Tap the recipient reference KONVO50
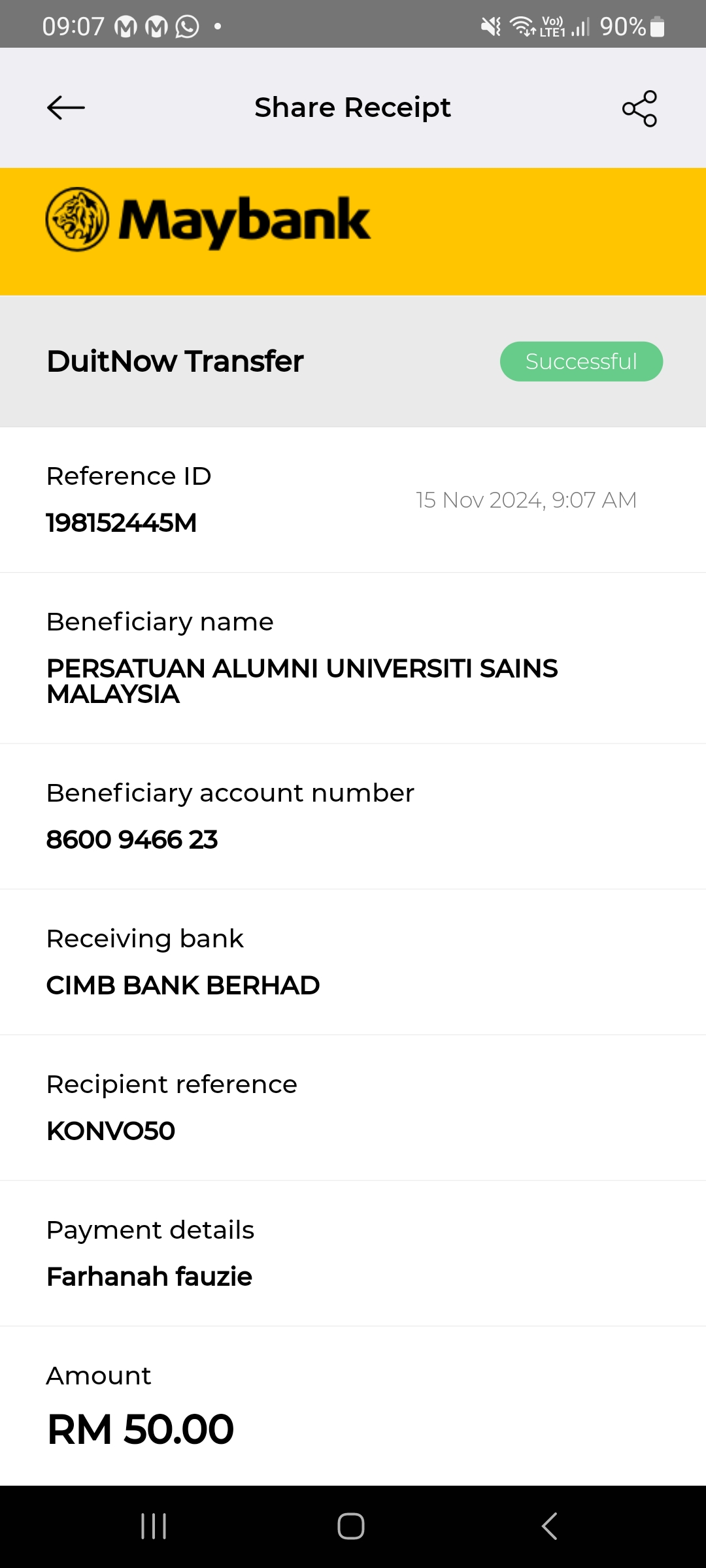706x1568 pixels. point(111,1131)
